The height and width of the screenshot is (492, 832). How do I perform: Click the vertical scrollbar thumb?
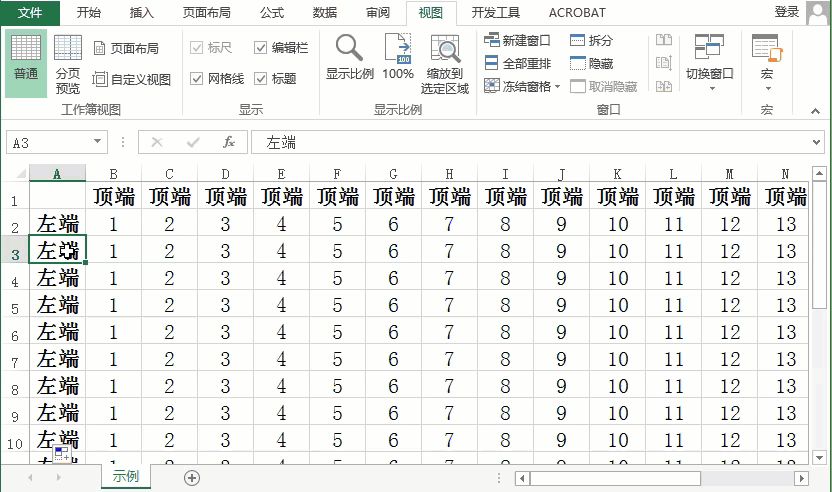(819, 245)
